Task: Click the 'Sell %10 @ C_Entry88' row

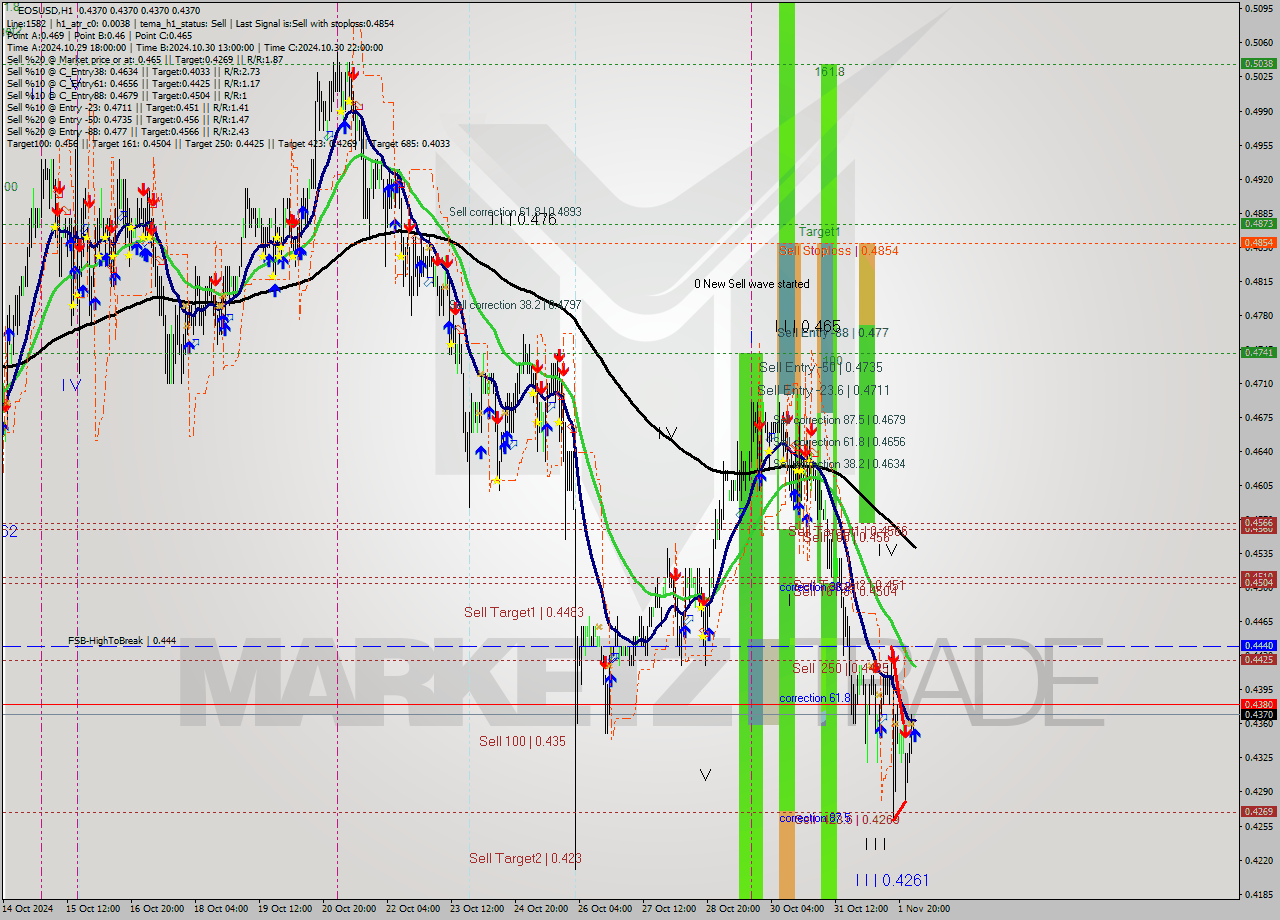Action: click(x=127, y=95)
